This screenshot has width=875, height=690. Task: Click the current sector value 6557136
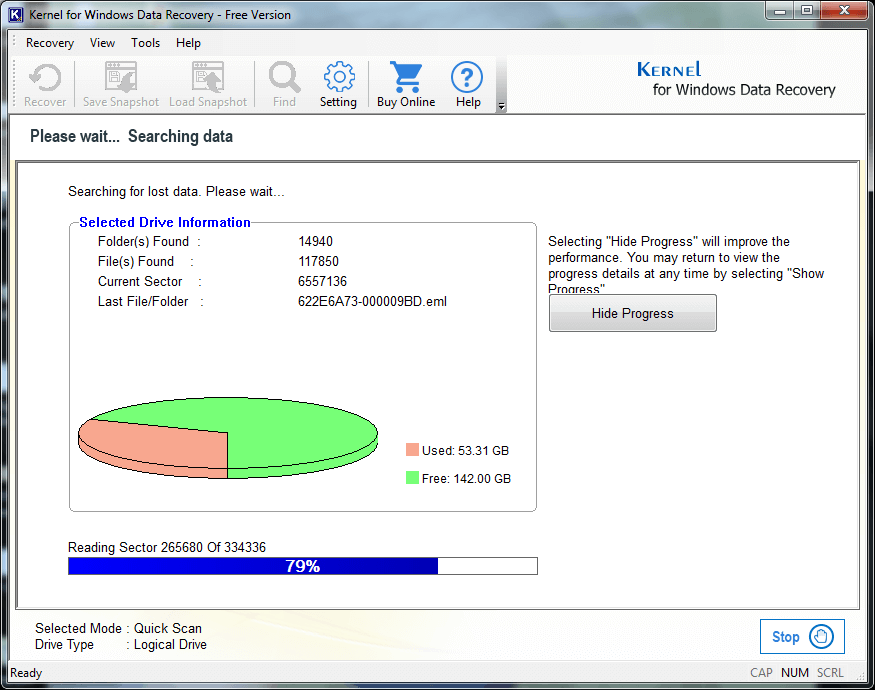pos(322,281)
